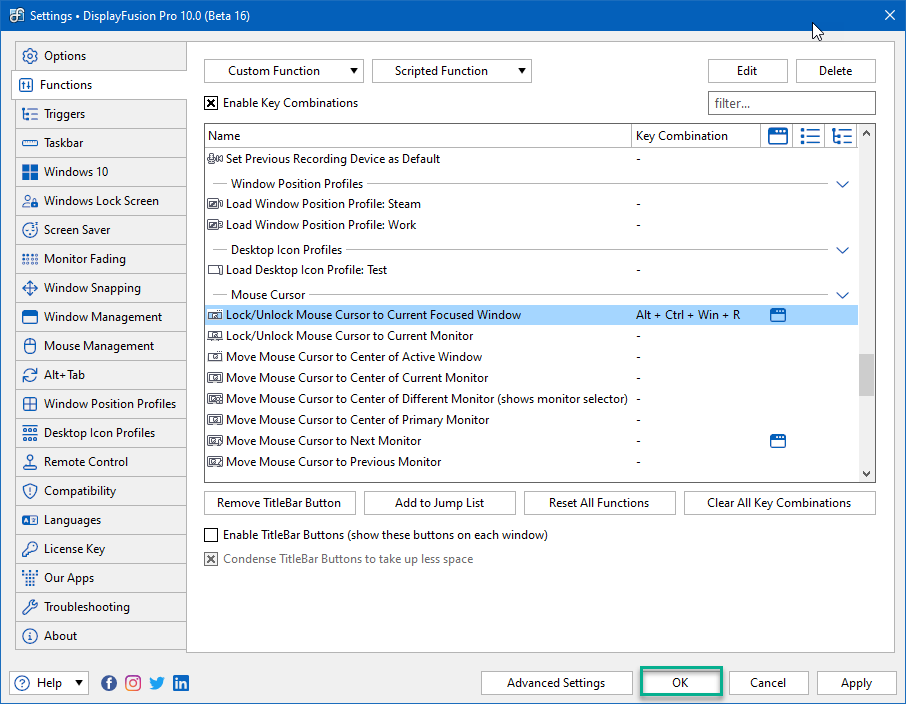Open Remote Control section
906x704 pixels.
coord(101,462)
